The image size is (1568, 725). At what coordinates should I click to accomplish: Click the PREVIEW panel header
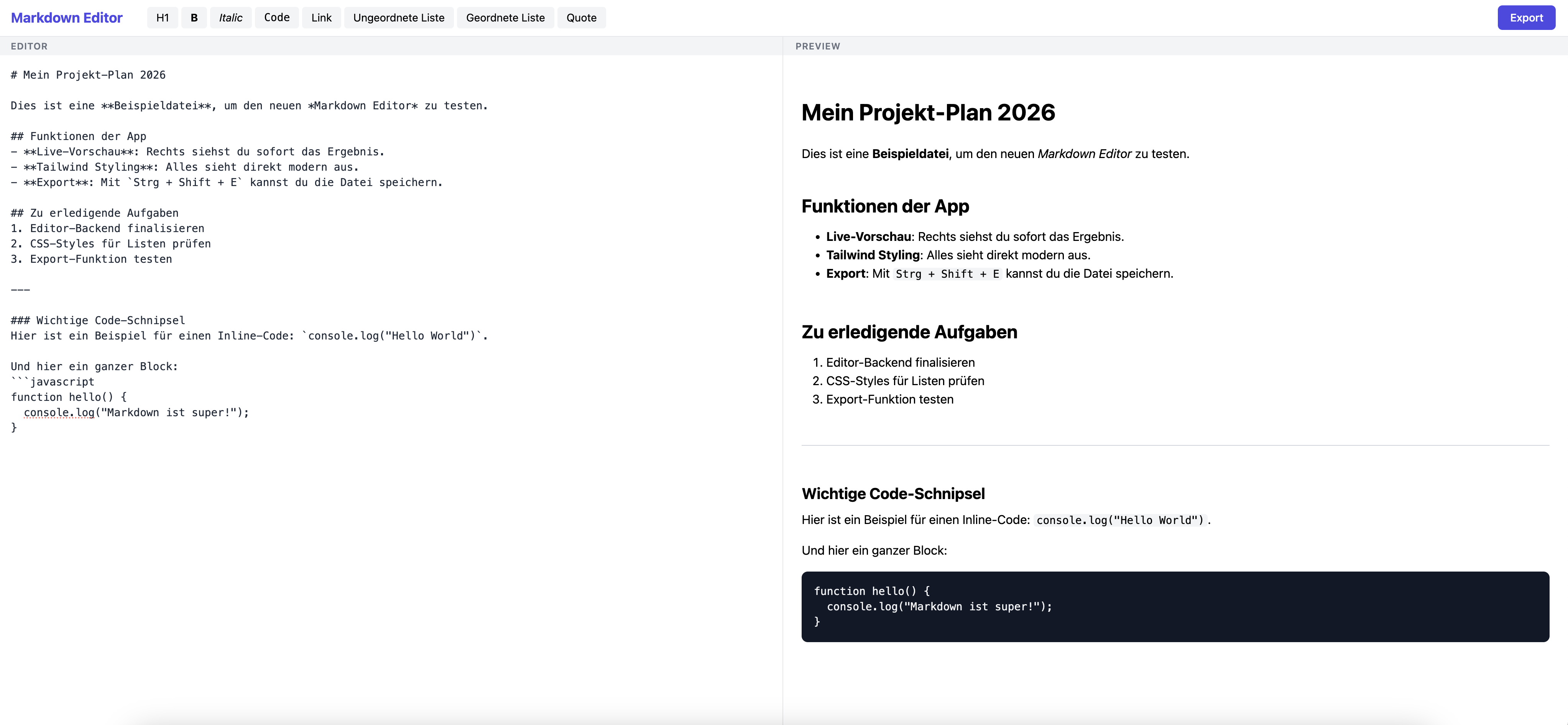pos(817,46)
